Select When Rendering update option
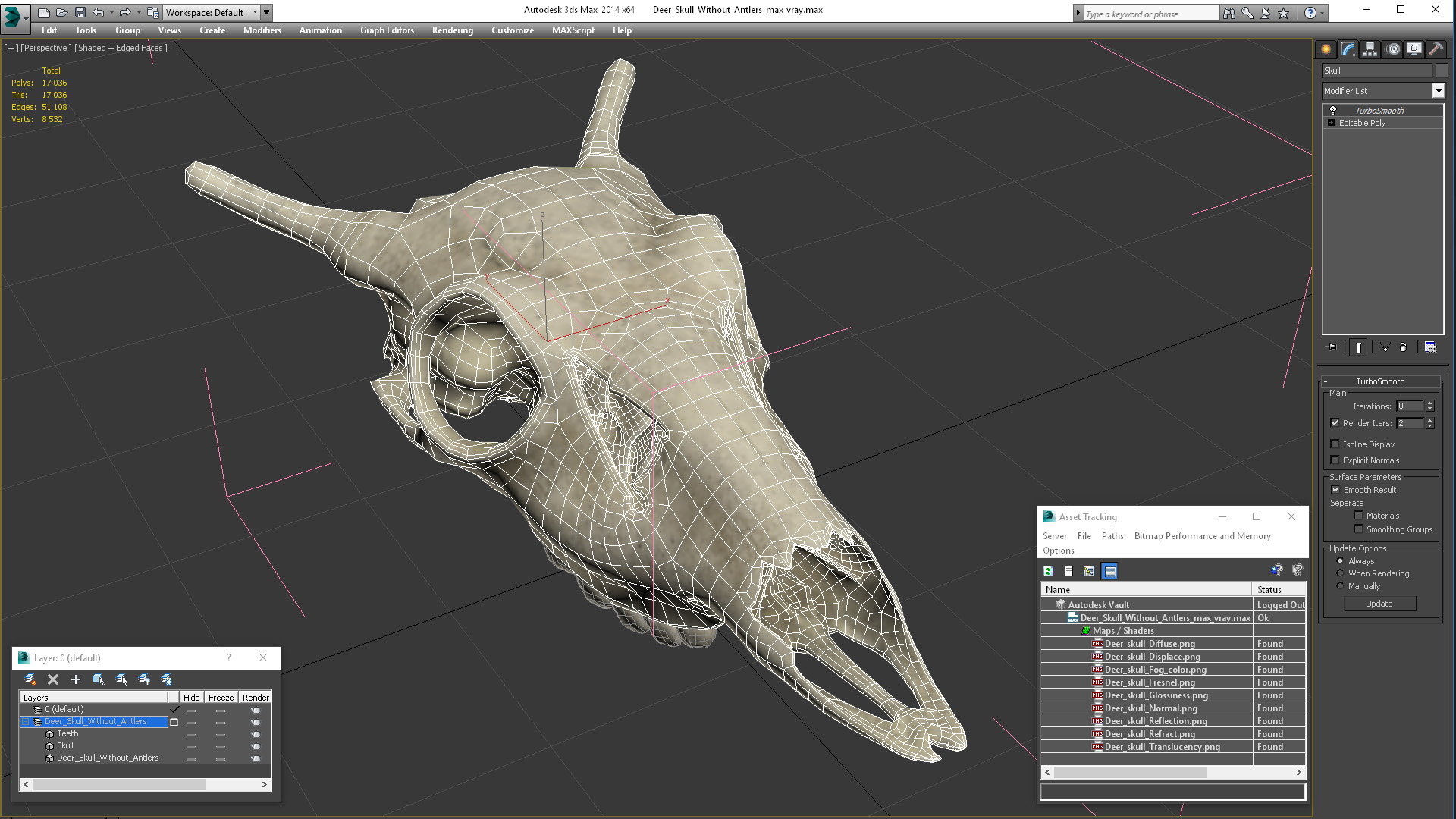1456x819 pixels. [x=1340, y=573]
